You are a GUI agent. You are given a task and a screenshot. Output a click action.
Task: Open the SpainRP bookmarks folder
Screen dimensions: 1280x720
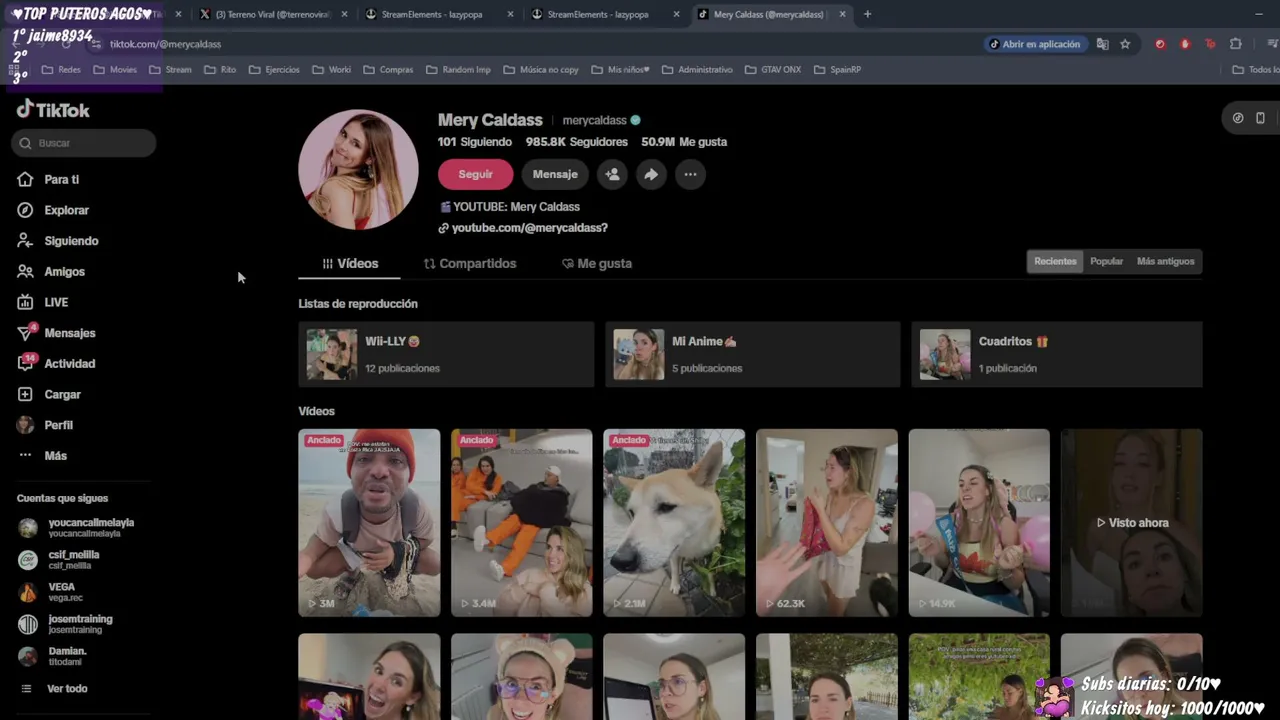pyautogui.click(x=837, y=70)
